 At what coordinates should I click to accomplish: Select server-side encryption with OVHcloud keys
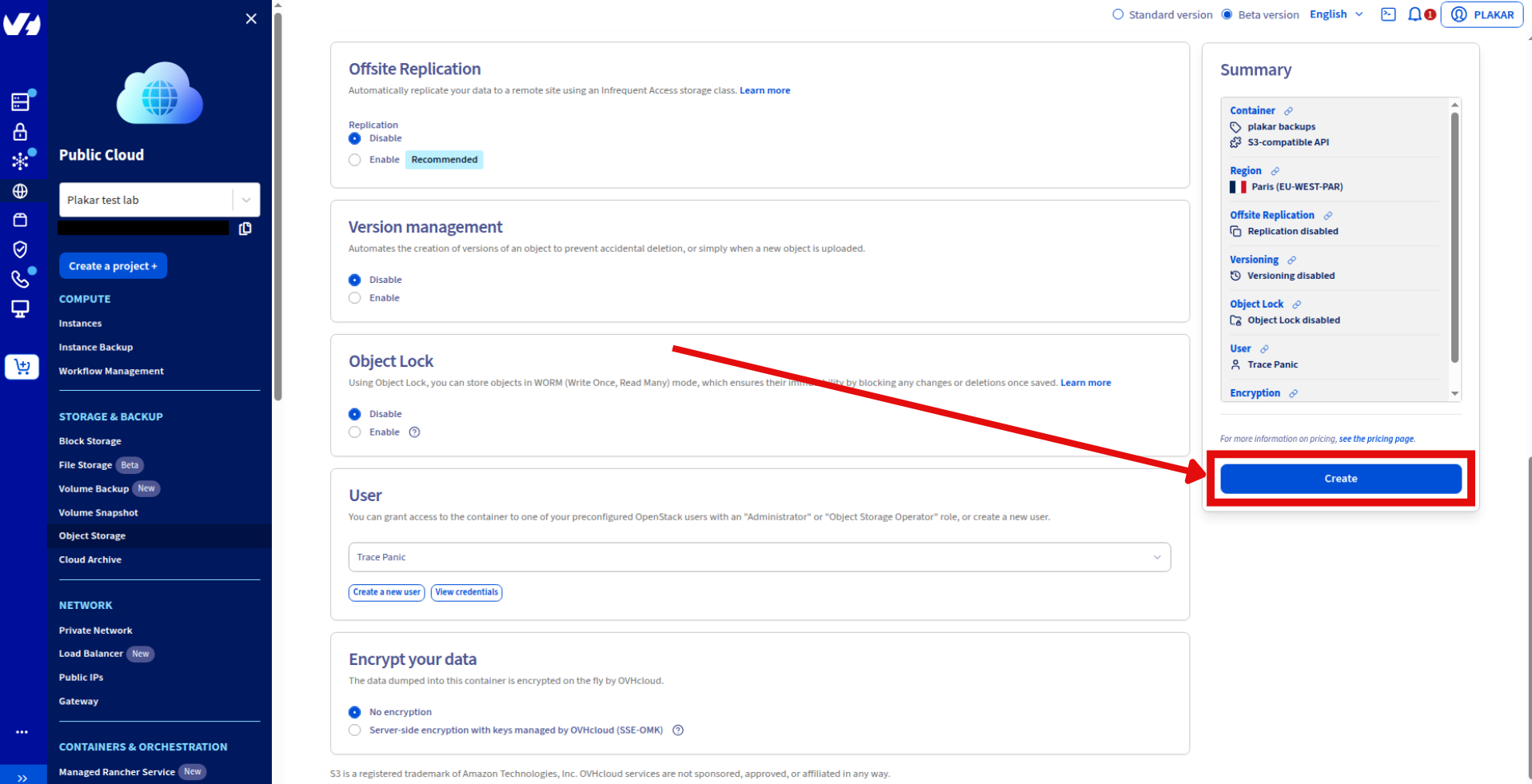coord(354,730)
